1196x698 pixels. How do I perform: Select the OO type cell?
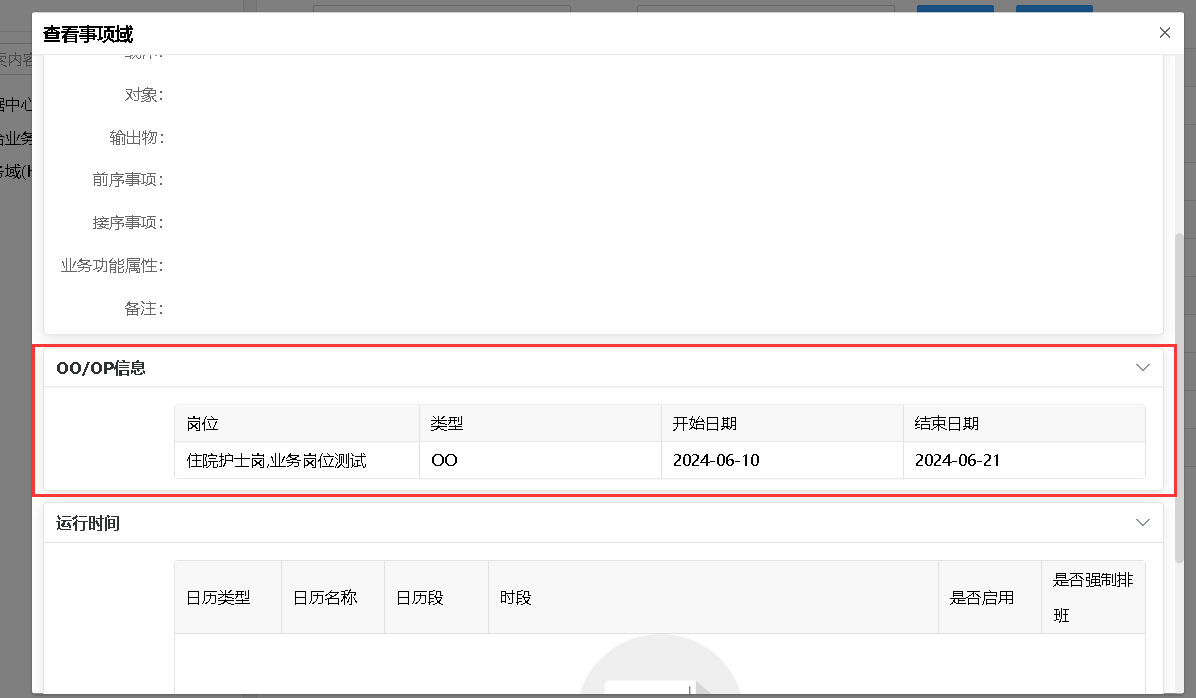(444, 461)
